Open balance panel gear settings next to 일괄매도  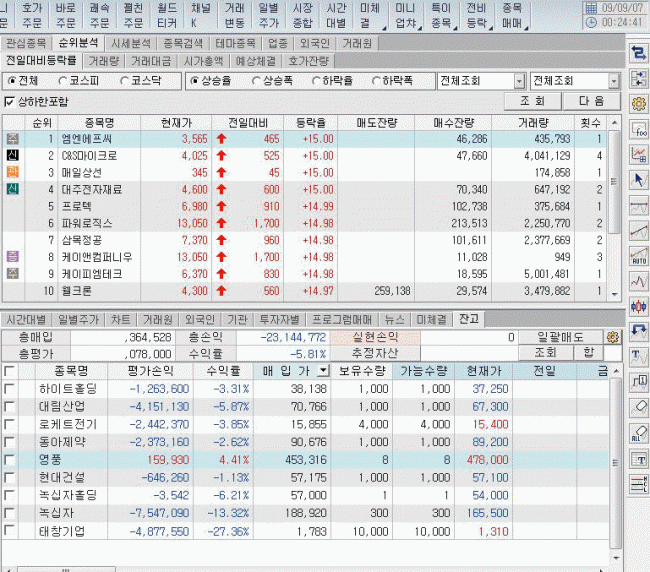click(613, 337)
